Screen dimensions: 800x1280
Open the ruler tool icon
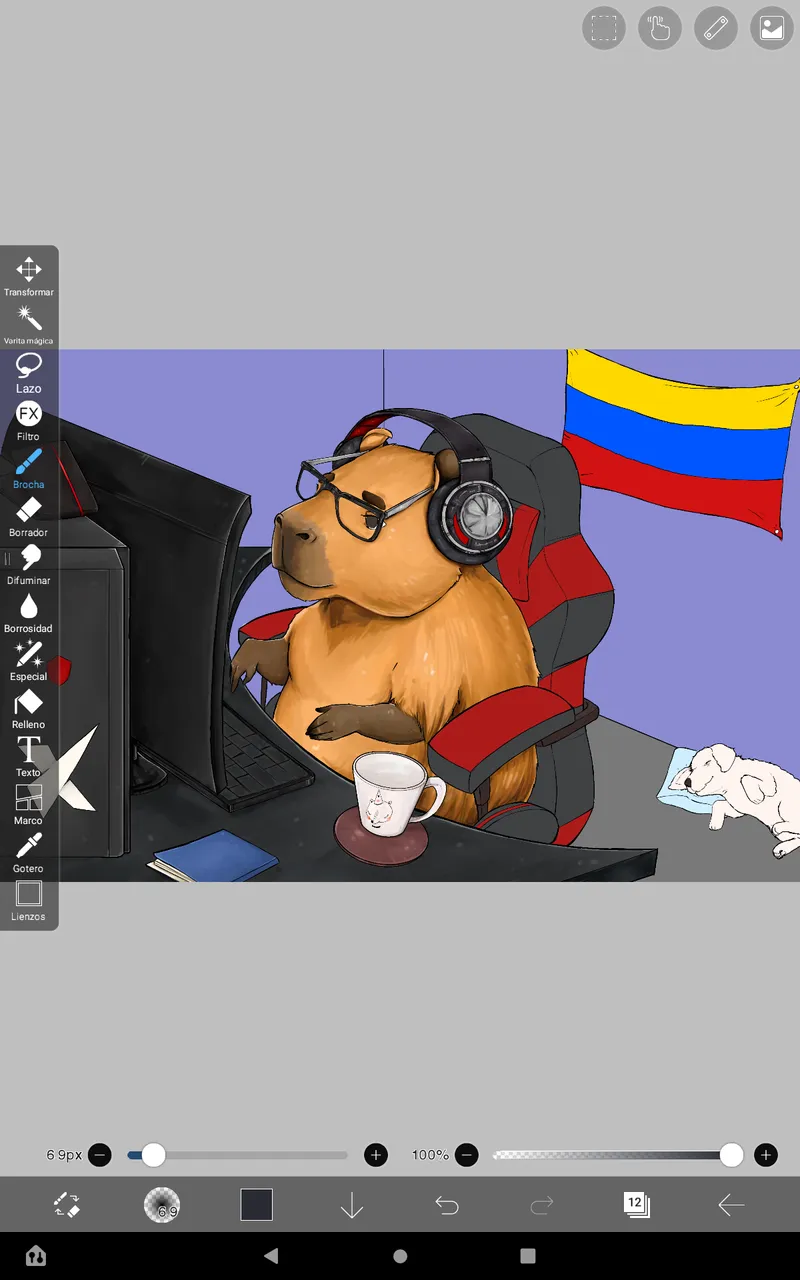[x=716, y=28]
